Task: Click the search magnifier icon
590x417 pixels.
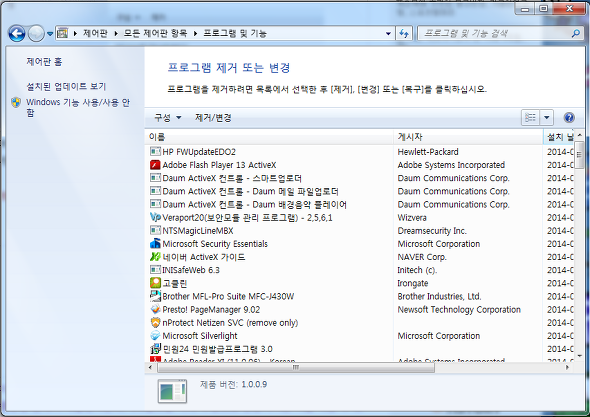Action: [576, 33]
